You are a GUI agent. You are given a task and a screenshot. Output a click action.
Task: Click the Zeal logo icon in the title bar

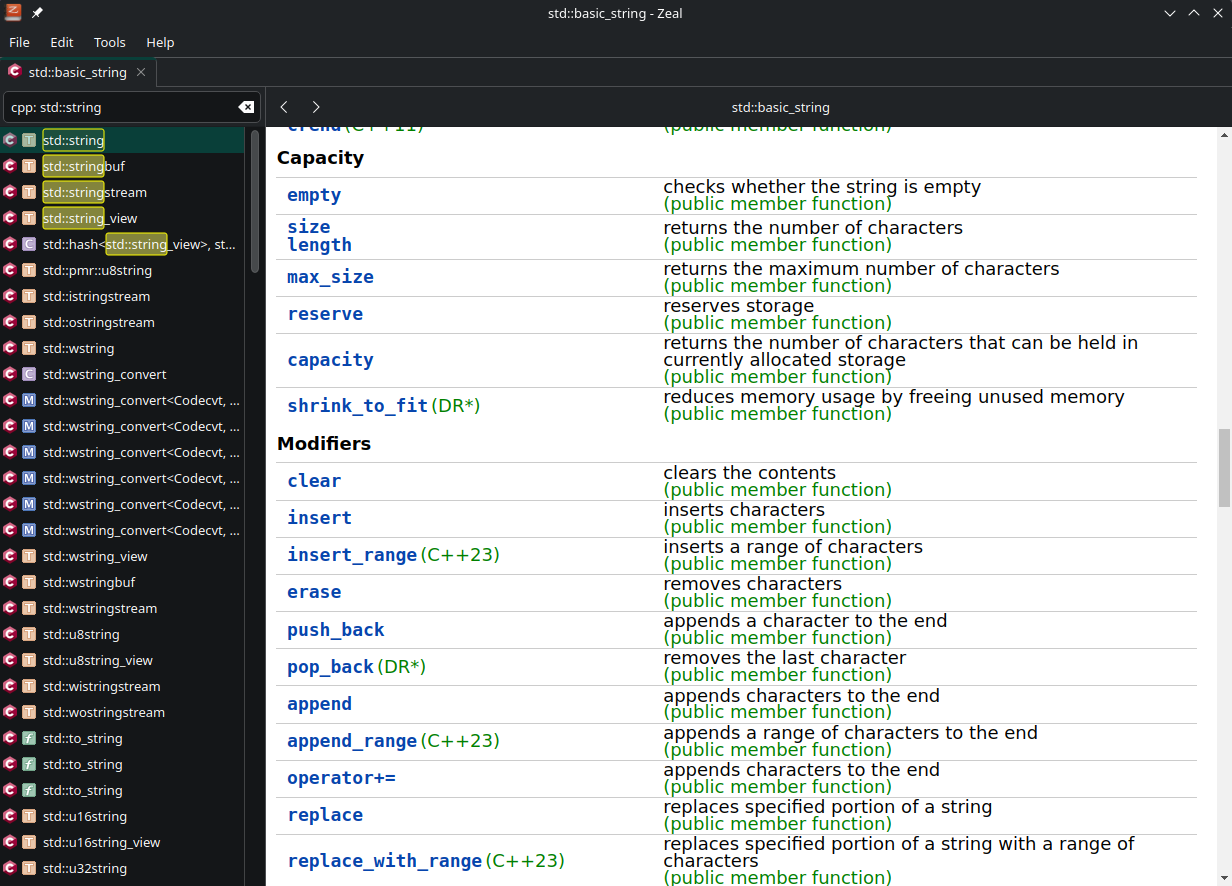[x=13, y=13]
